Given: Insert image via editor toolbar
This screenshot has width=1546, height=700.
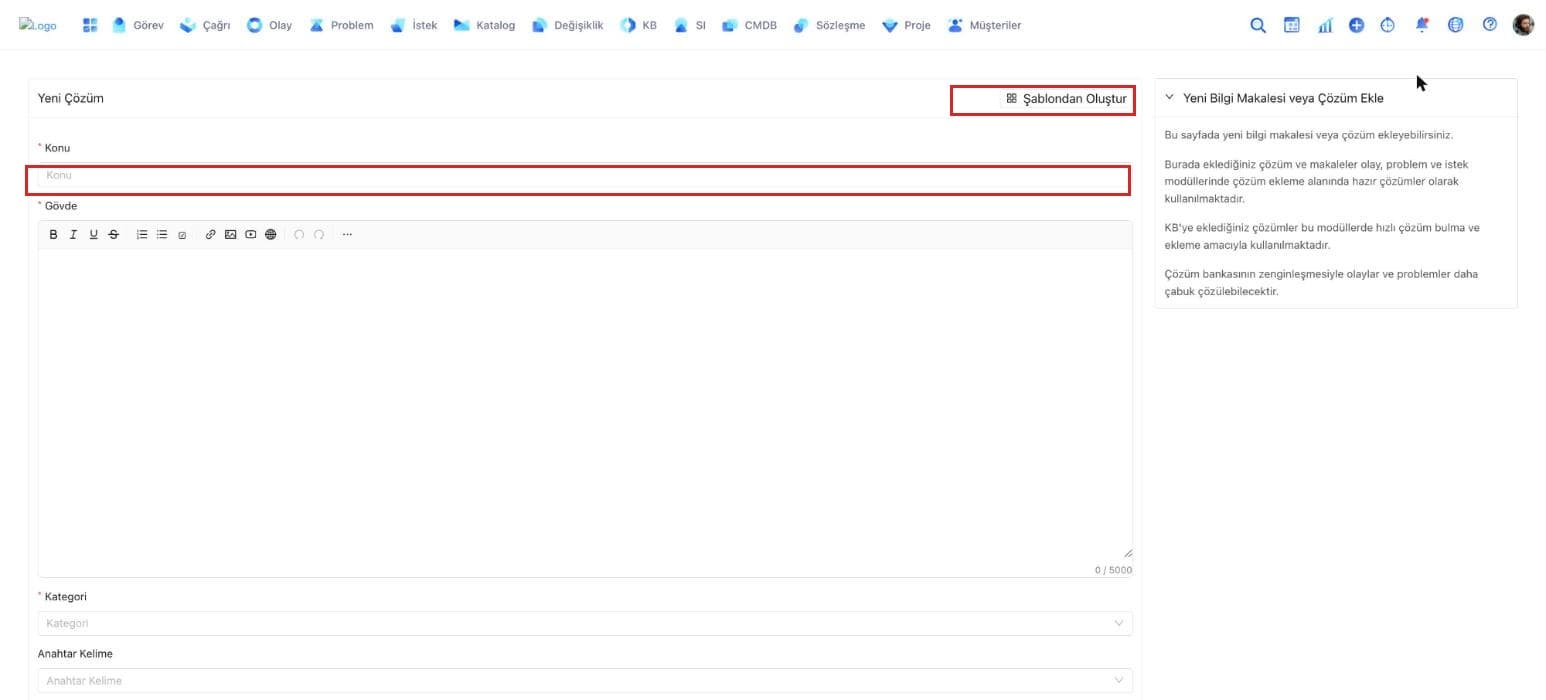Looking at the screenshot, I should click(230, 235).
